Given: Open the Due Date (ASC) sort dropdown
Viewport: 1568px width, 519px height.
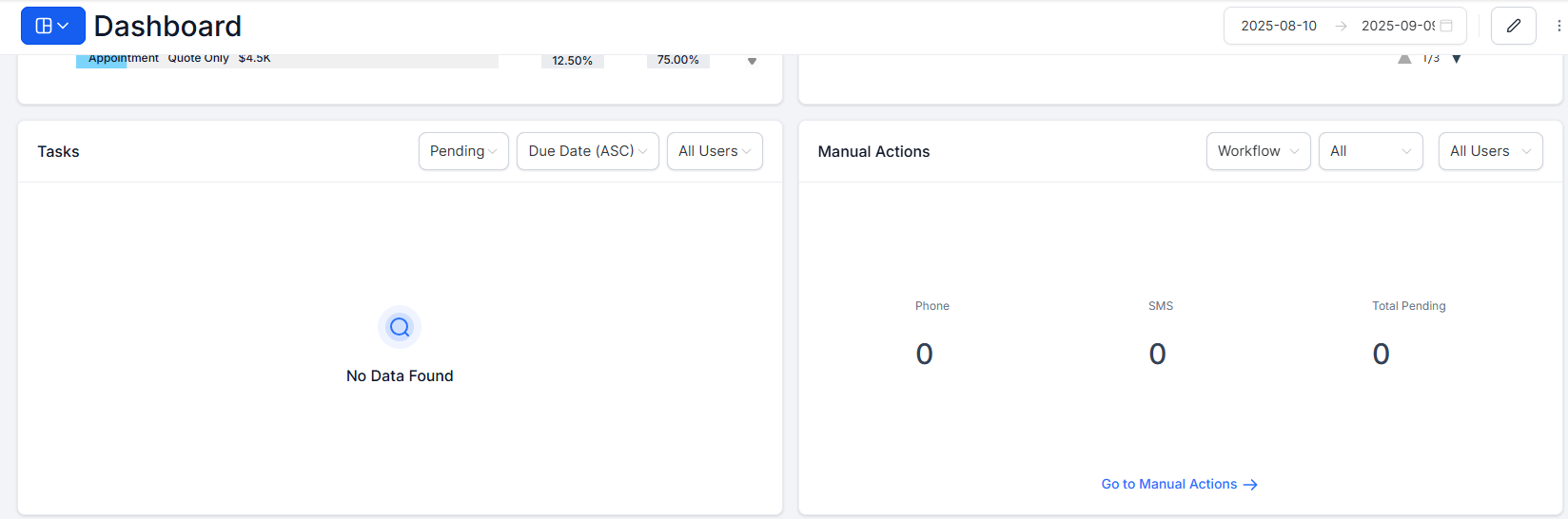Looking at the screenshot, I should click(587, 151).
